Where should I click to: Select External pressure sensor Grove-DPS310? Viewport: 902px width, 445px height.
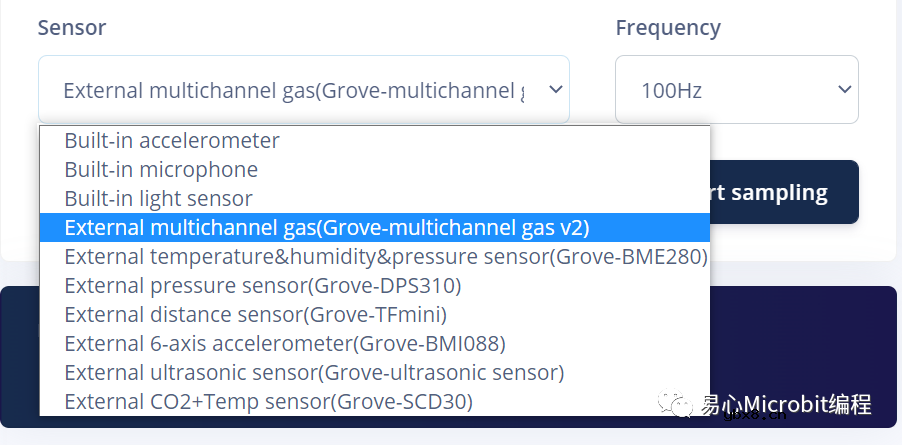coord(263,286)
